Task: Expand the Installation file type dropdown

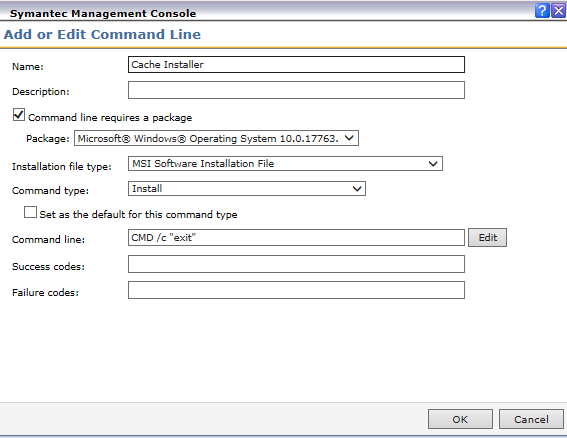Action: tap(285, 163)
